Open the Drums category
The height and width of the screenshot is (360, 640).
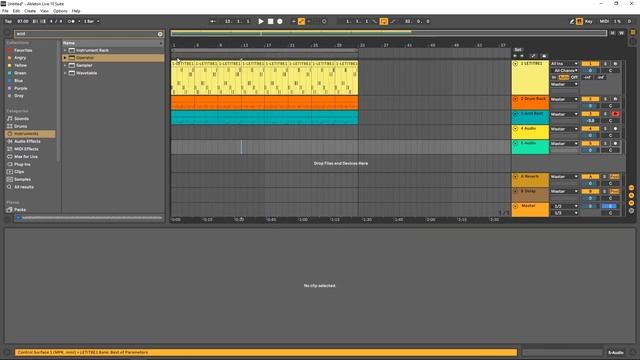tap(20, 126)
